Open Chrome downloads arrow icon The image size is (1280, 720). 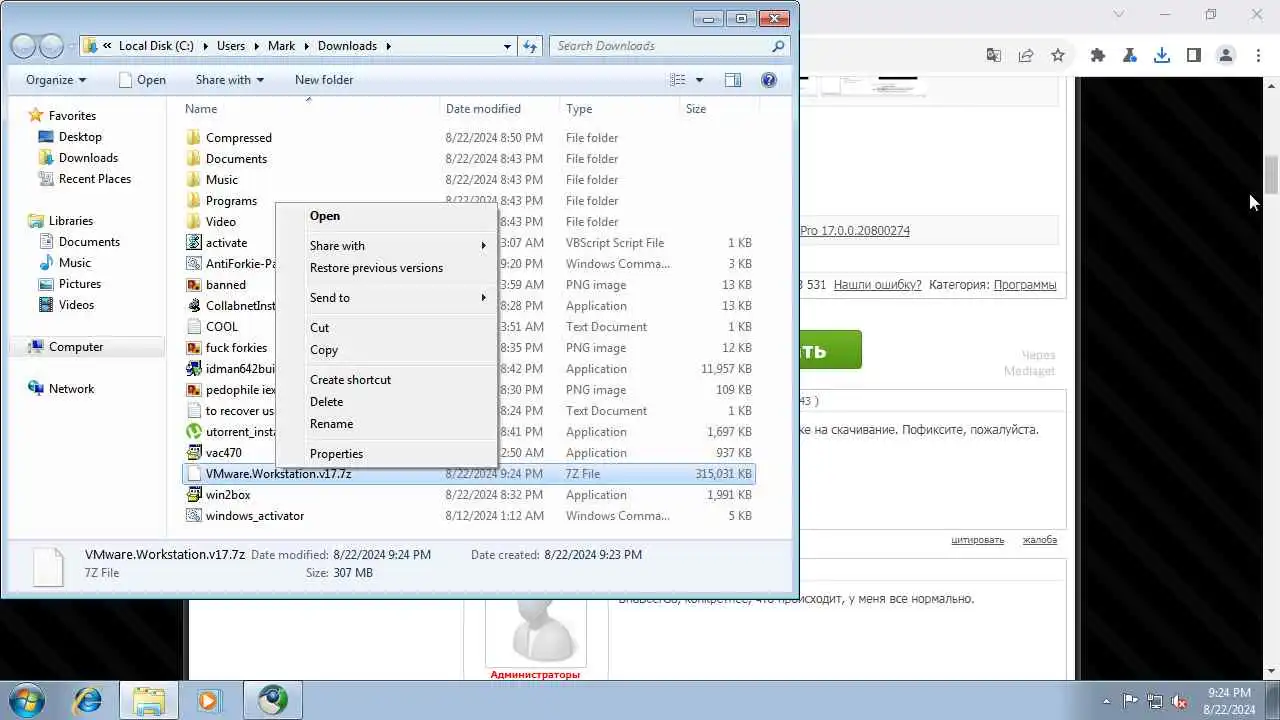coord(1162,56)
